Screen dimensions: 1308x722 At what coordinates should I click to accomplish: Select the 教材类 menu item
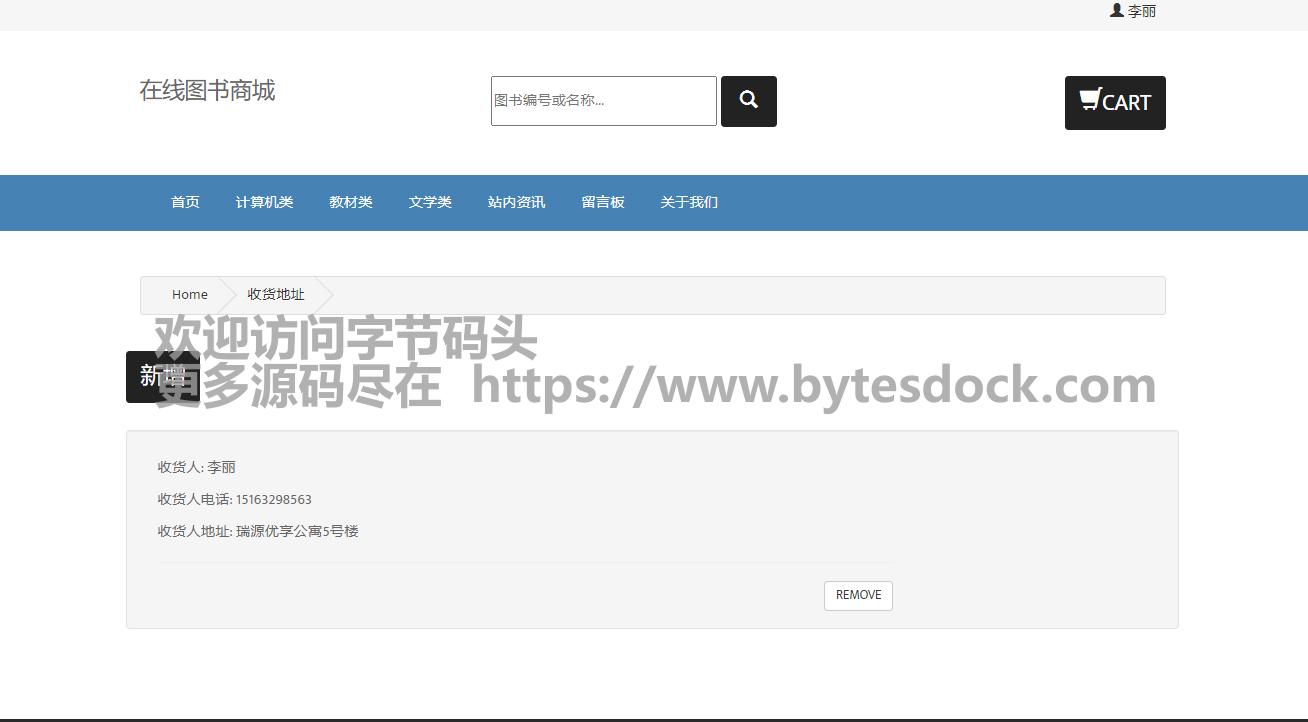pos(351,202)
